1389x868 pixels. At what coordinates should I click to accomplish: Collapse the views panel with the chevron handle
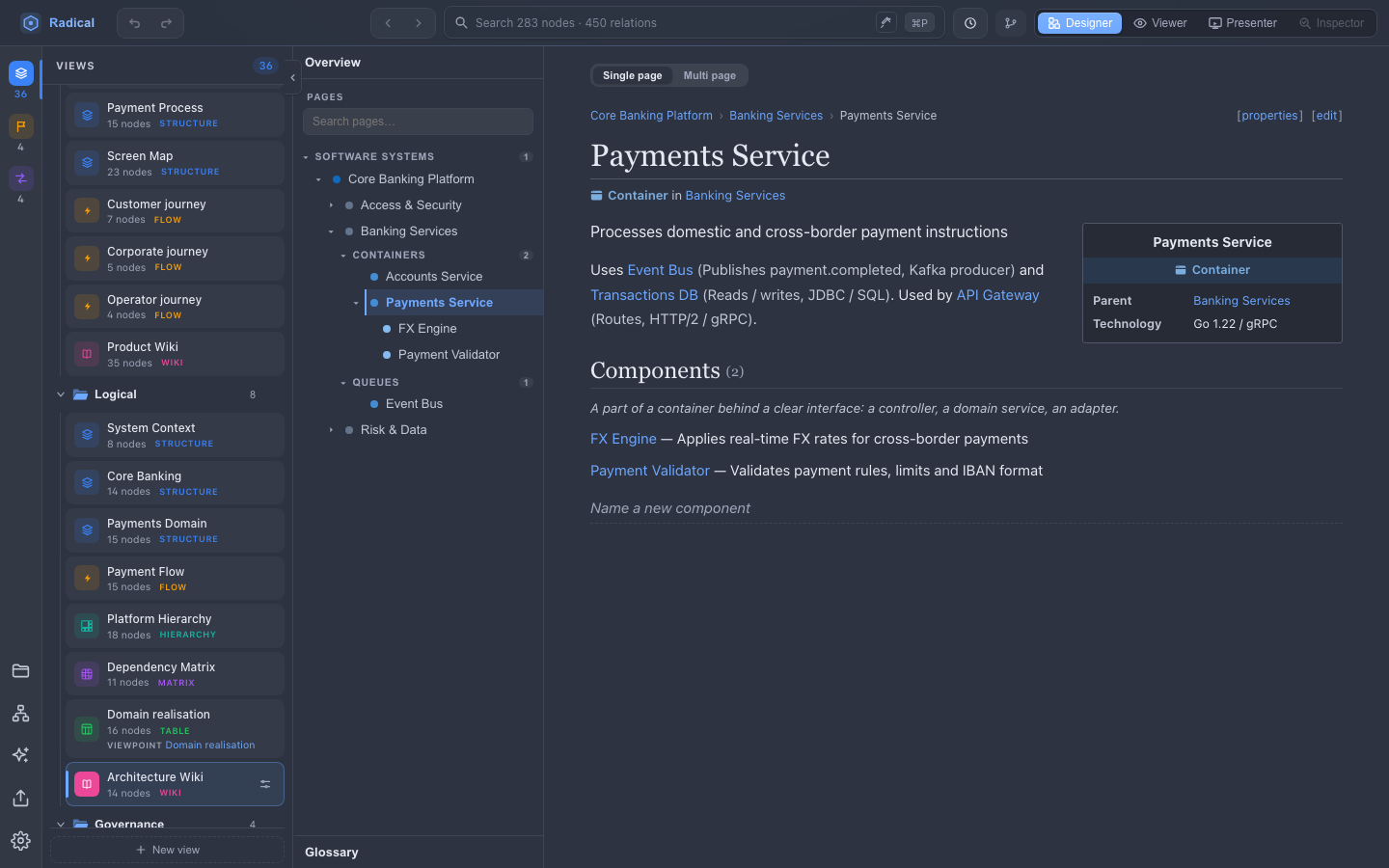tap(292, 77)
